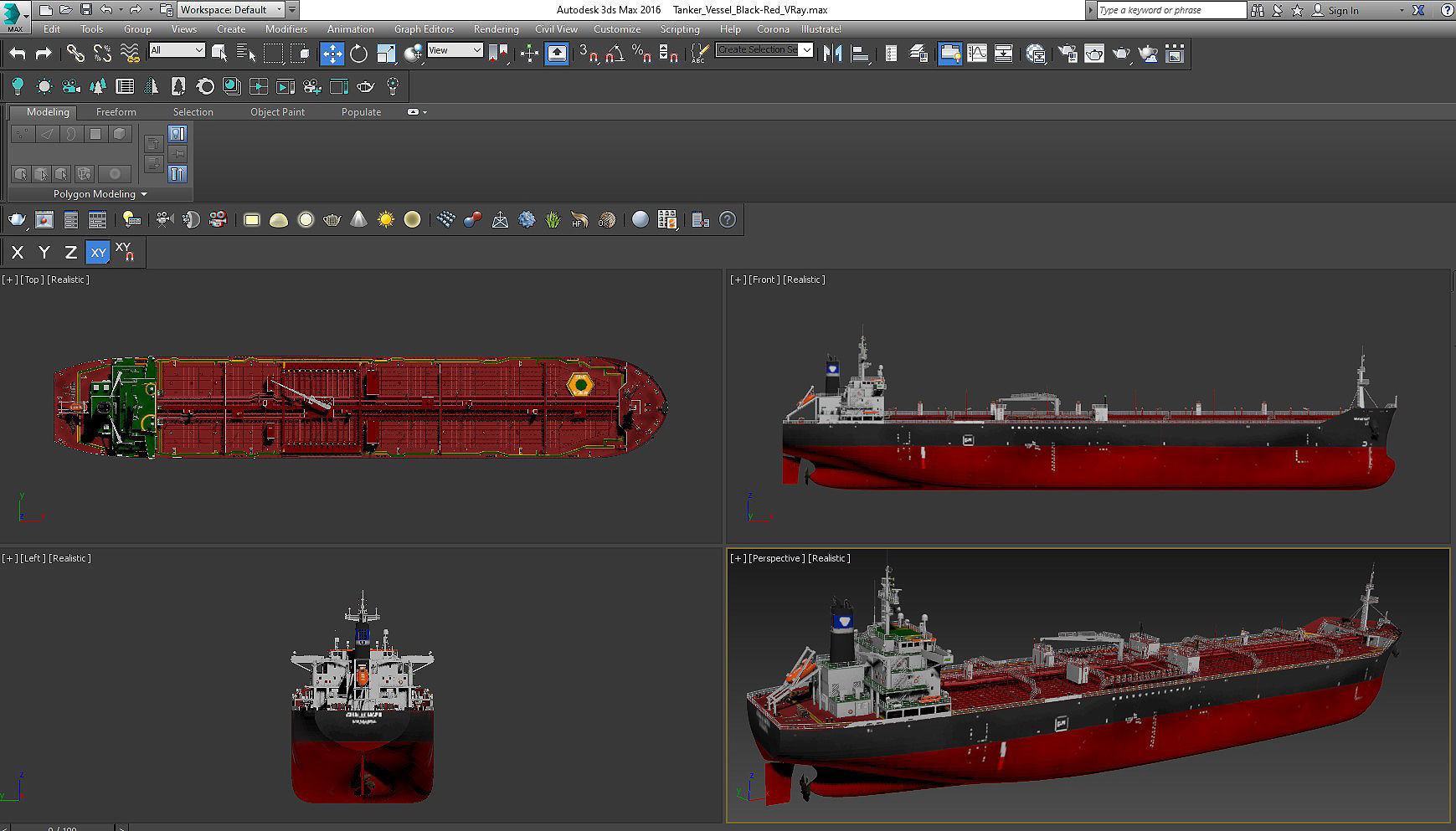This screenshot has width=1456, height=831.
Task: Toggle the Spinner Snap button
Action: pos(668,54)
